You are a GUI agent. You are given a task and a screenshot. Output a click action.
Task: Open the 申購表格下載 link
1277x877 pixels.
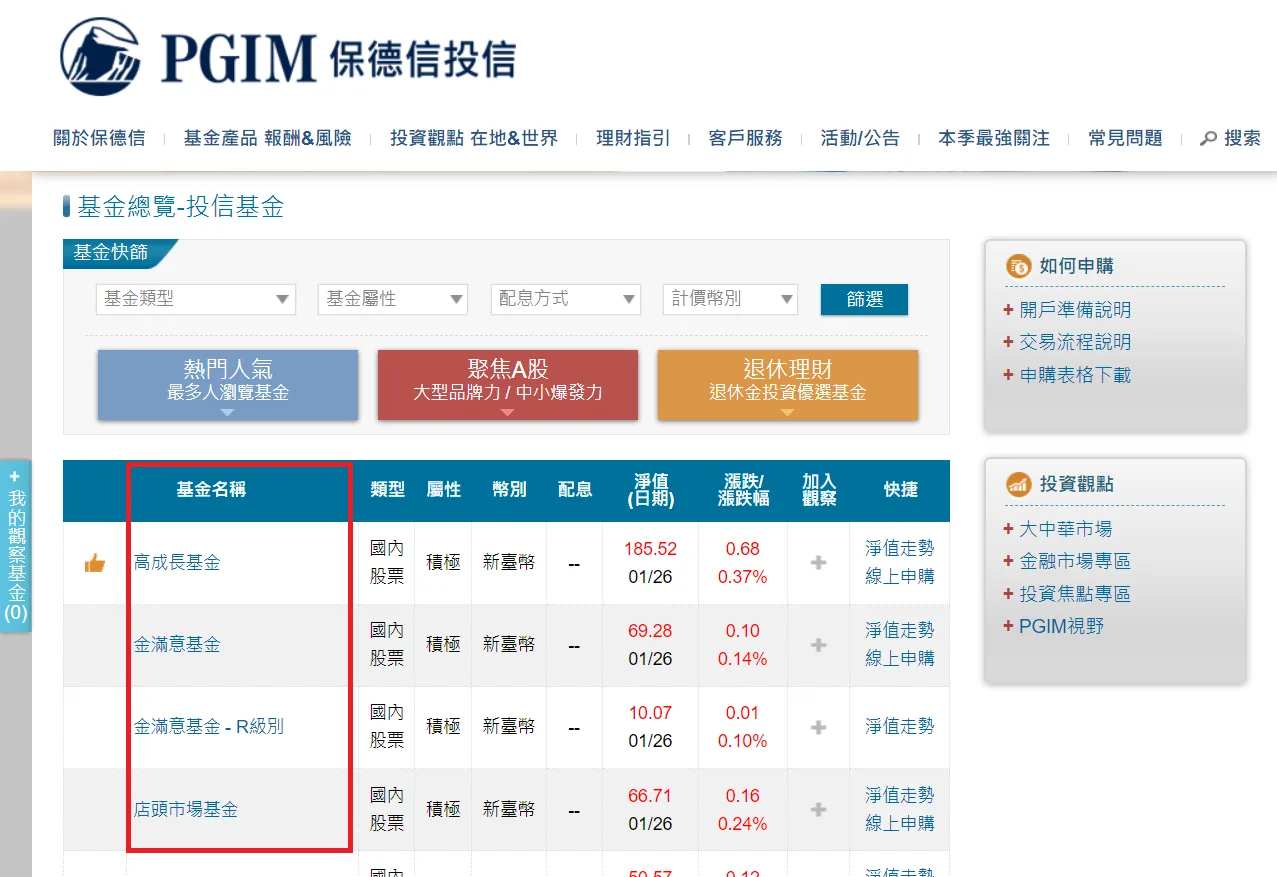coord(1075,375)
